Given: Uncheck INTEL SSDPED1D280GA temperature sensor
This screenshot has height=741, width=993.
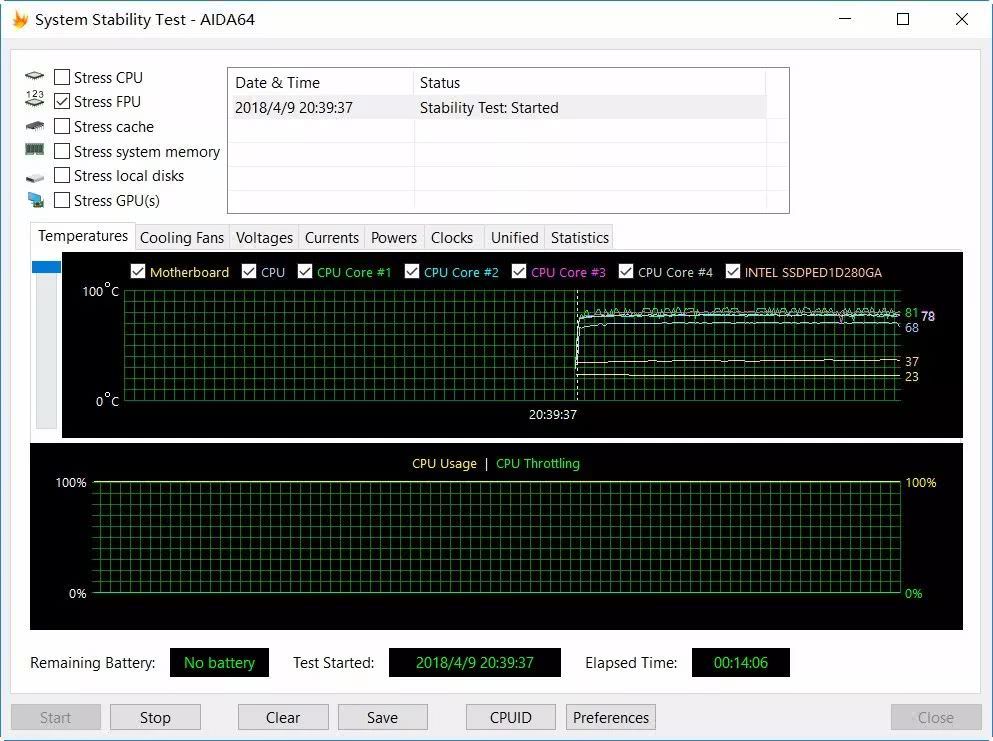Looking at the screenshot, I should [733, 272].
